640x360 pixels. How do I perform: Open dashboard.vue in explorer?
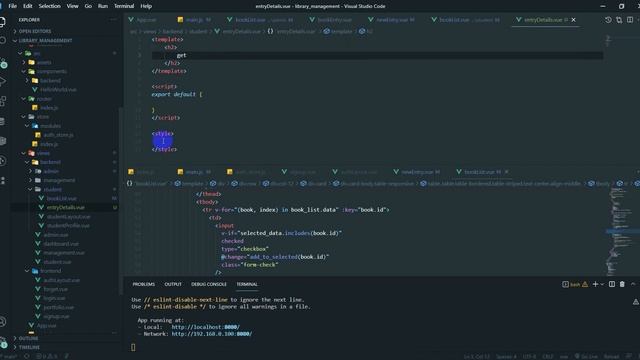61,244
